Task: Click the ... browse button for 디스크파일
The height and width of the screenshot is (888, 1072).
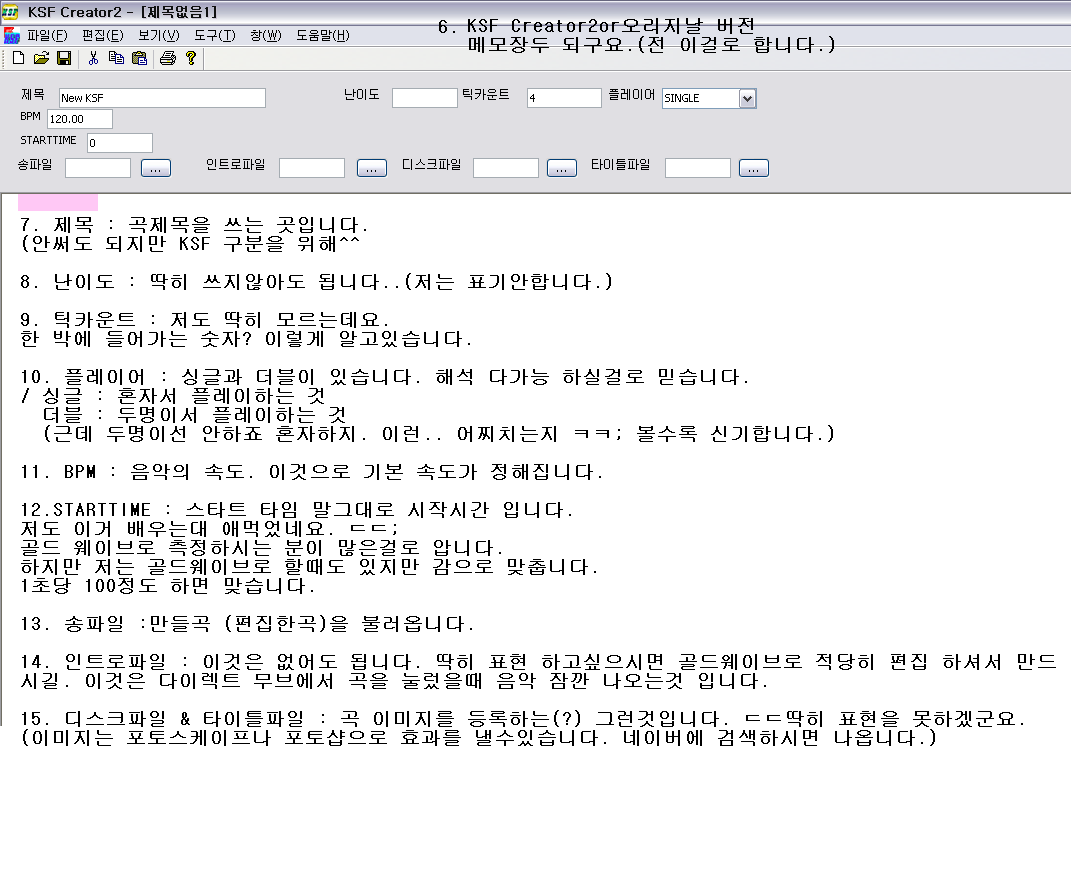Action: click(562, 168)
